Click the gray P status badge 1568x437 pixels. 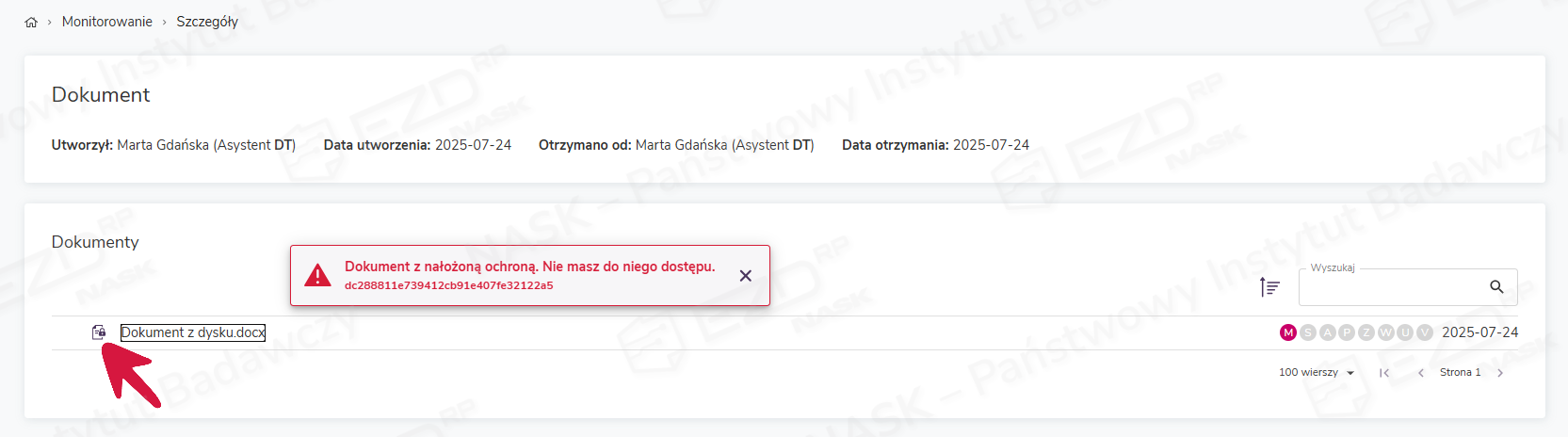pyautogui.click(x=1347, y=332)
